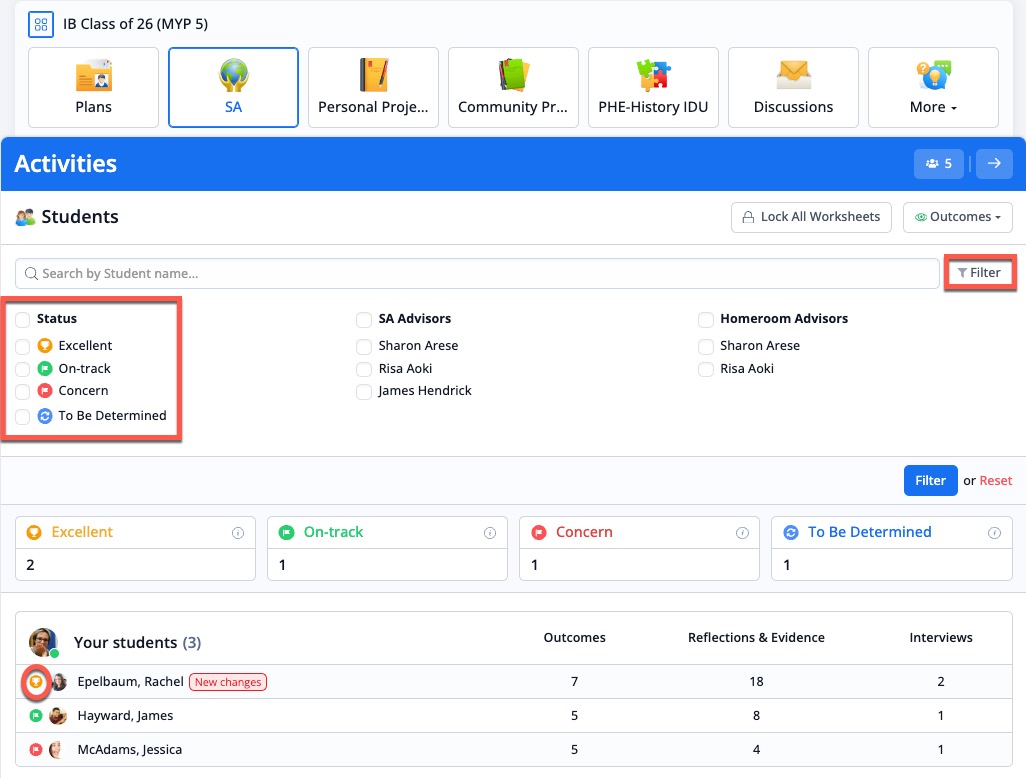Viewport: 1026px width, 778px height.
Task: Click info icon on the Excellent card
Action: pyautogui.click(x=238, y=533)
